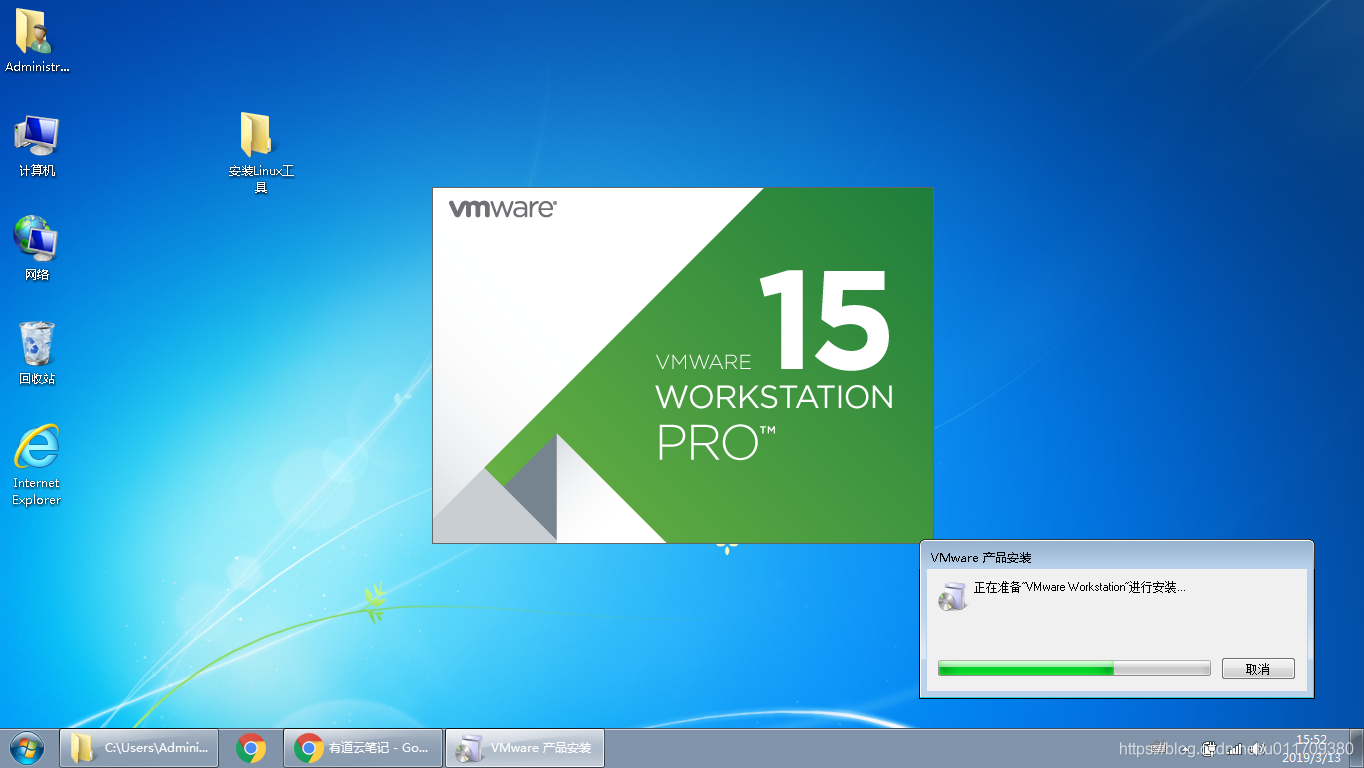The image size is (1364, 768).
Task: Open the clock showing 15:52
Action: click(1311, 748)
